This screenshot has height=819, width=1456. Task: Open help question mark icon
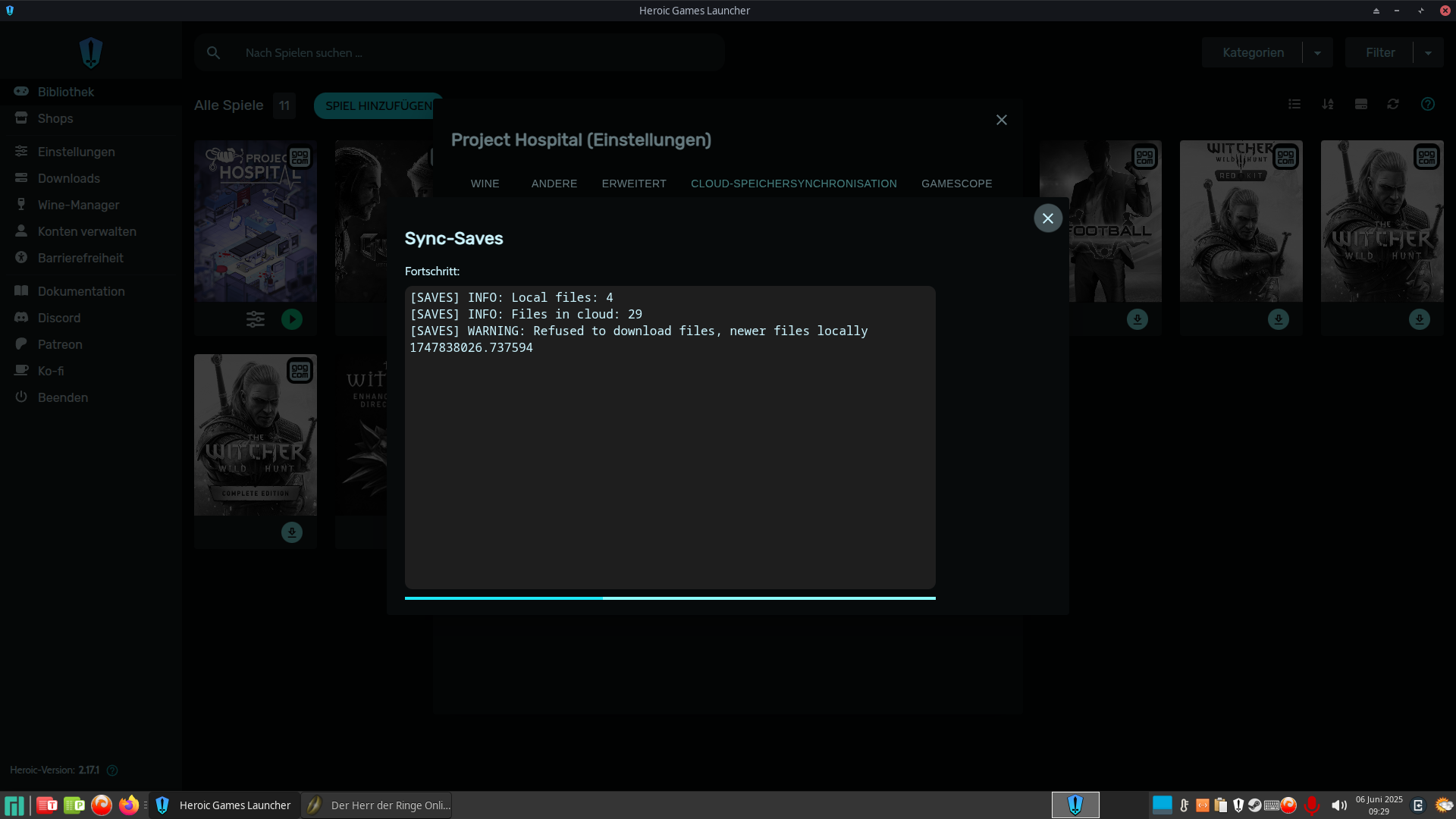coord(1428,104)
